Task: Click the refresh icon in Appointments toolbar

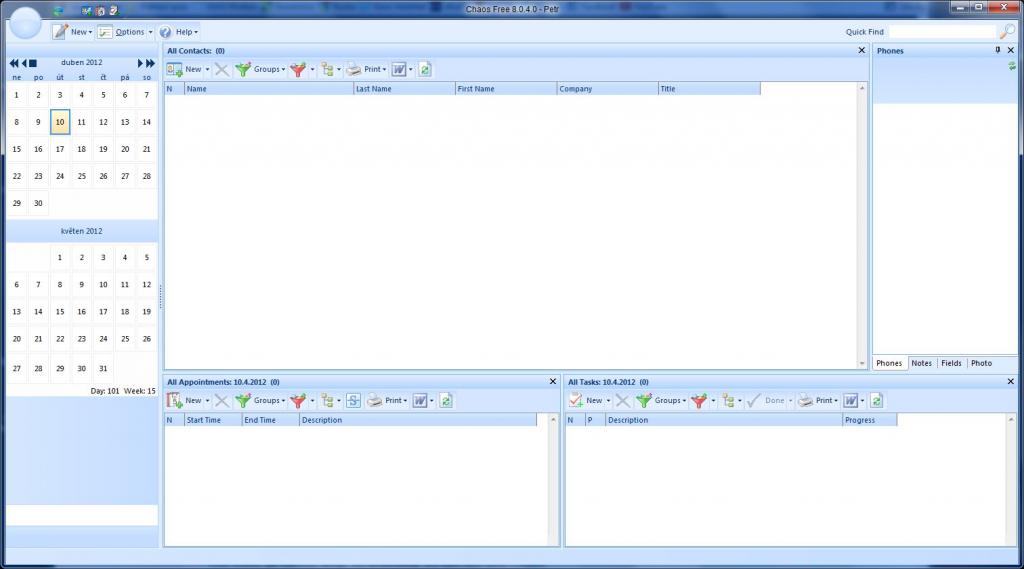Action: pyautogui.click(x=445, y=400)
